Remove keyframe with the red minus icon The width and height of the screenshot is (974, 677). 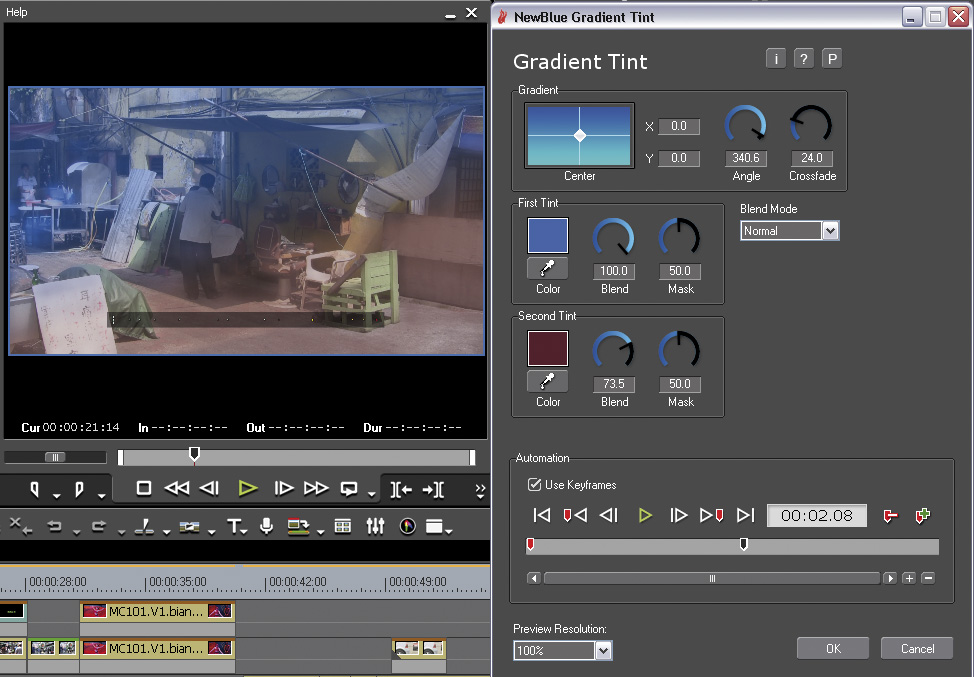[x=890, y=515]
